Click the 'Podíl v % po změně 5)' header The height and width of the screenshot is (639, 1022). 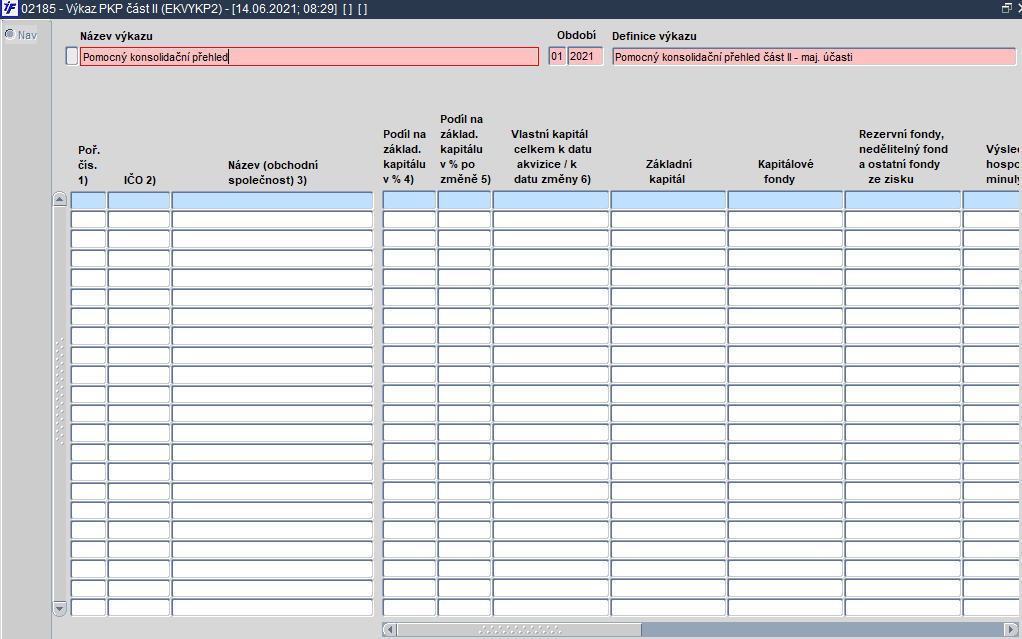click(x=465, y=149)
